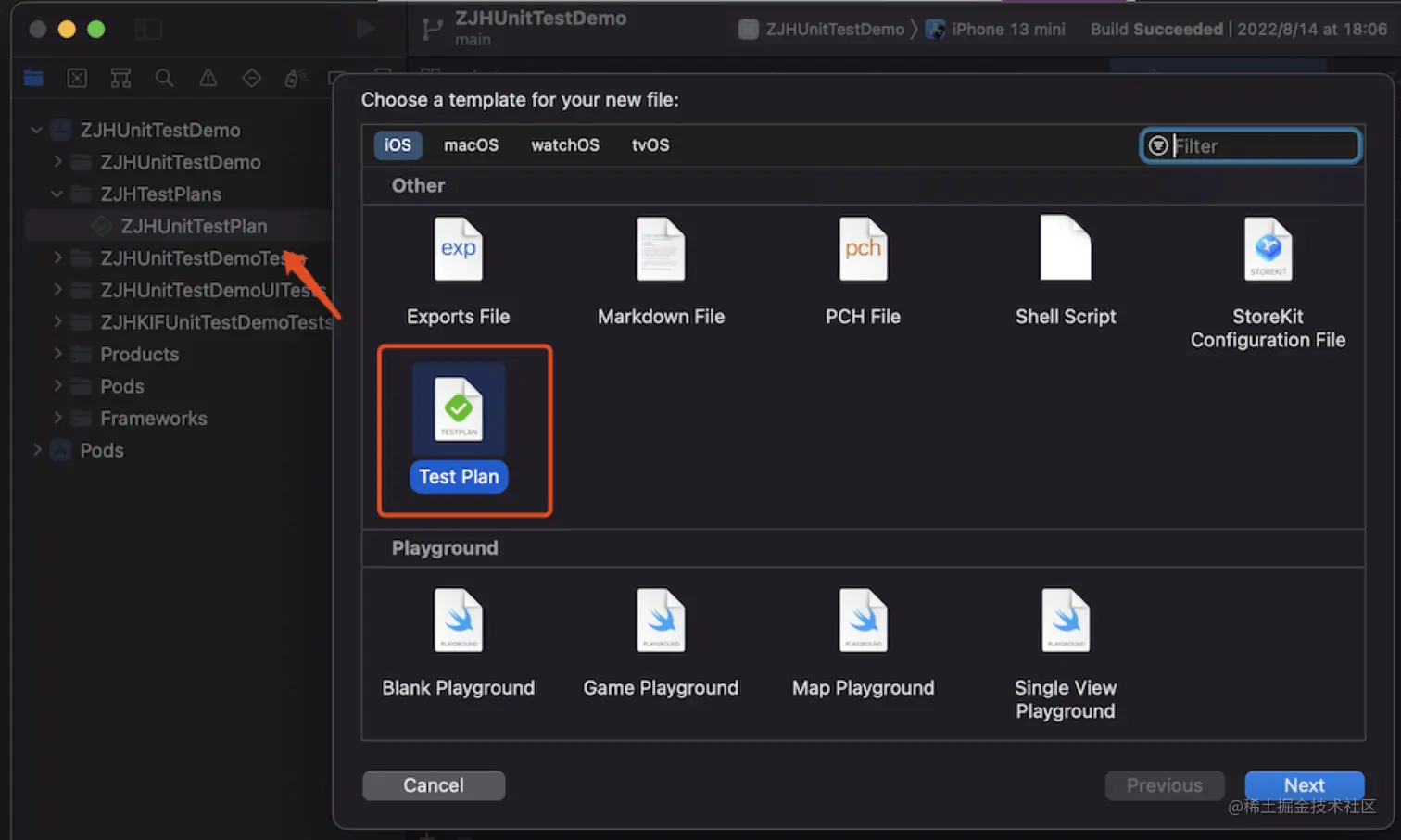This screenshot has height=840, width=1401.
Task: Open the Source Control navigator
Action: tap(77, 78)
